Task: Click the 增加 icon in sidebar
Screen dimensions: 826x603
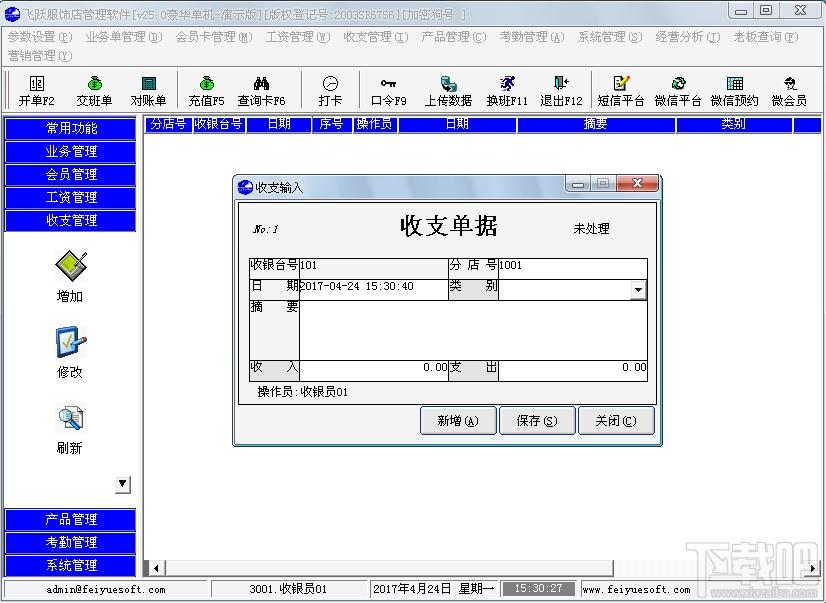Action: pos(70,265)
